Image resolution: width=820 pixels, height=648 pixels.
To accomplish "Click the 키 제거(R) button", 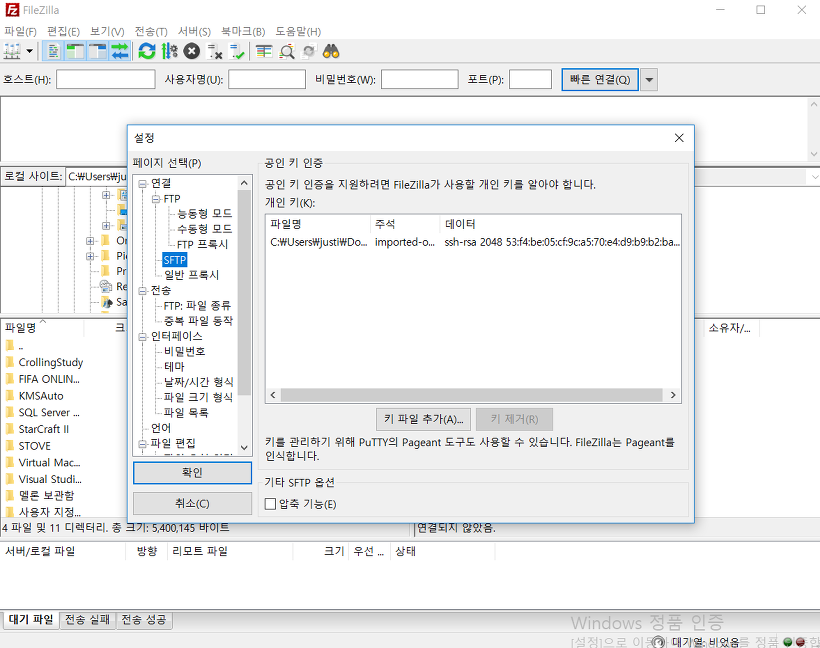I will [515, 419].
